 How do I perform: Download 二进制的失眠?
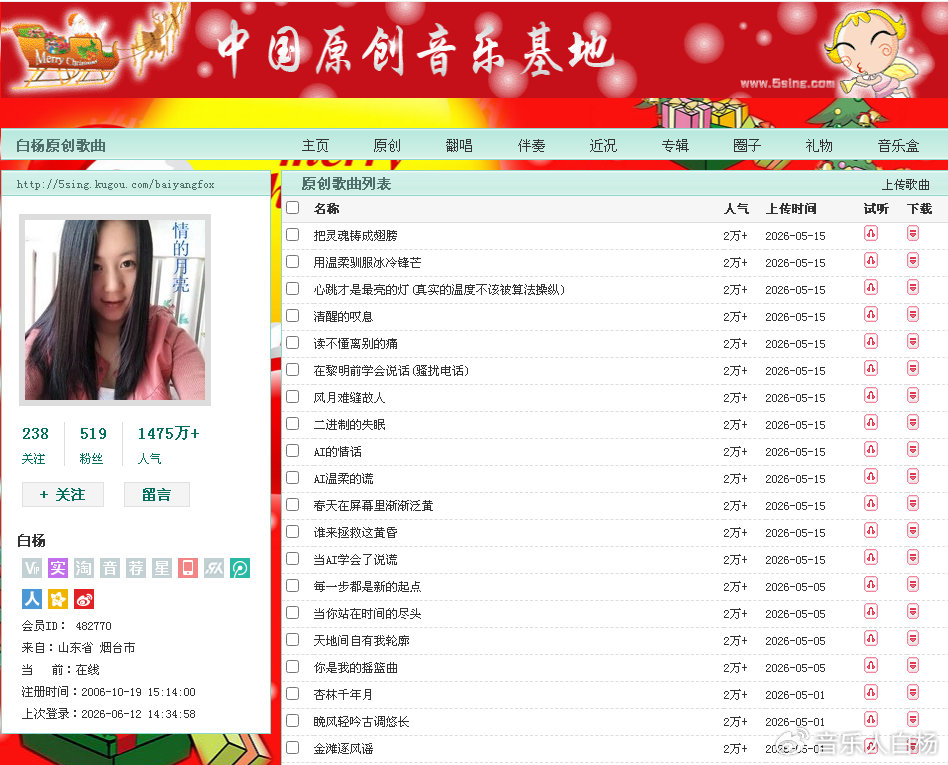coord(913,422)
